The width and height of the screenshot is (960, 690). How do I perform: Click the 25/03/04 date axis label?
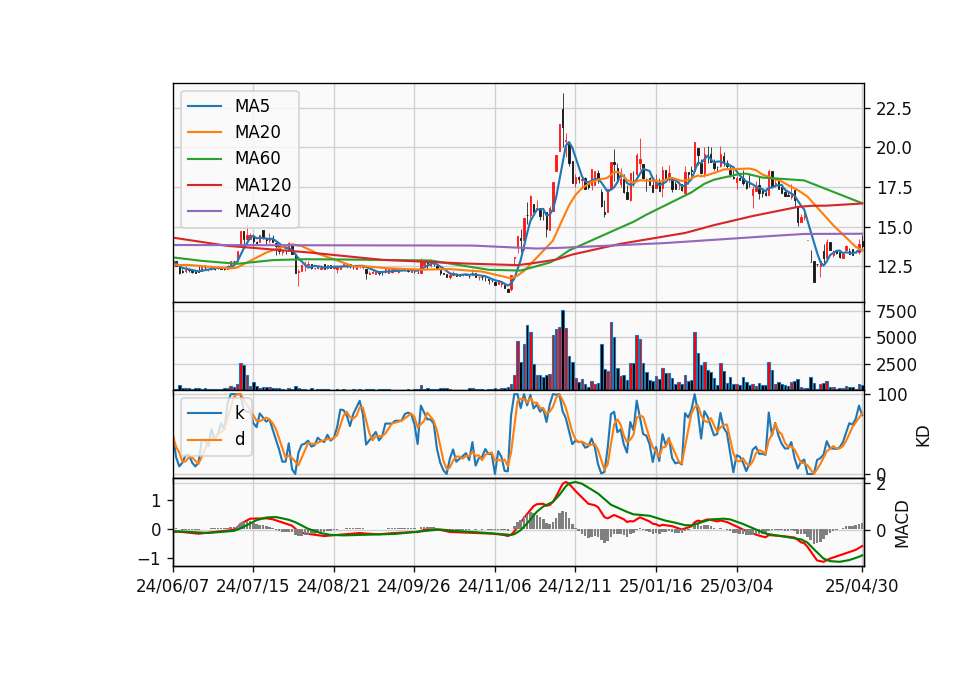(x=737, y=586)
